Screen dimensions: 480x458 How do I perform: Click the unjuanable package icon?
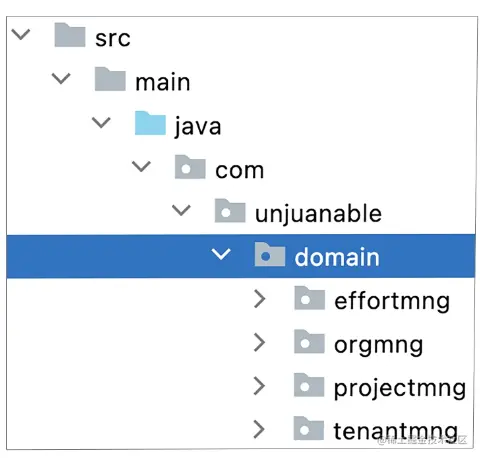tap(230, 211)
